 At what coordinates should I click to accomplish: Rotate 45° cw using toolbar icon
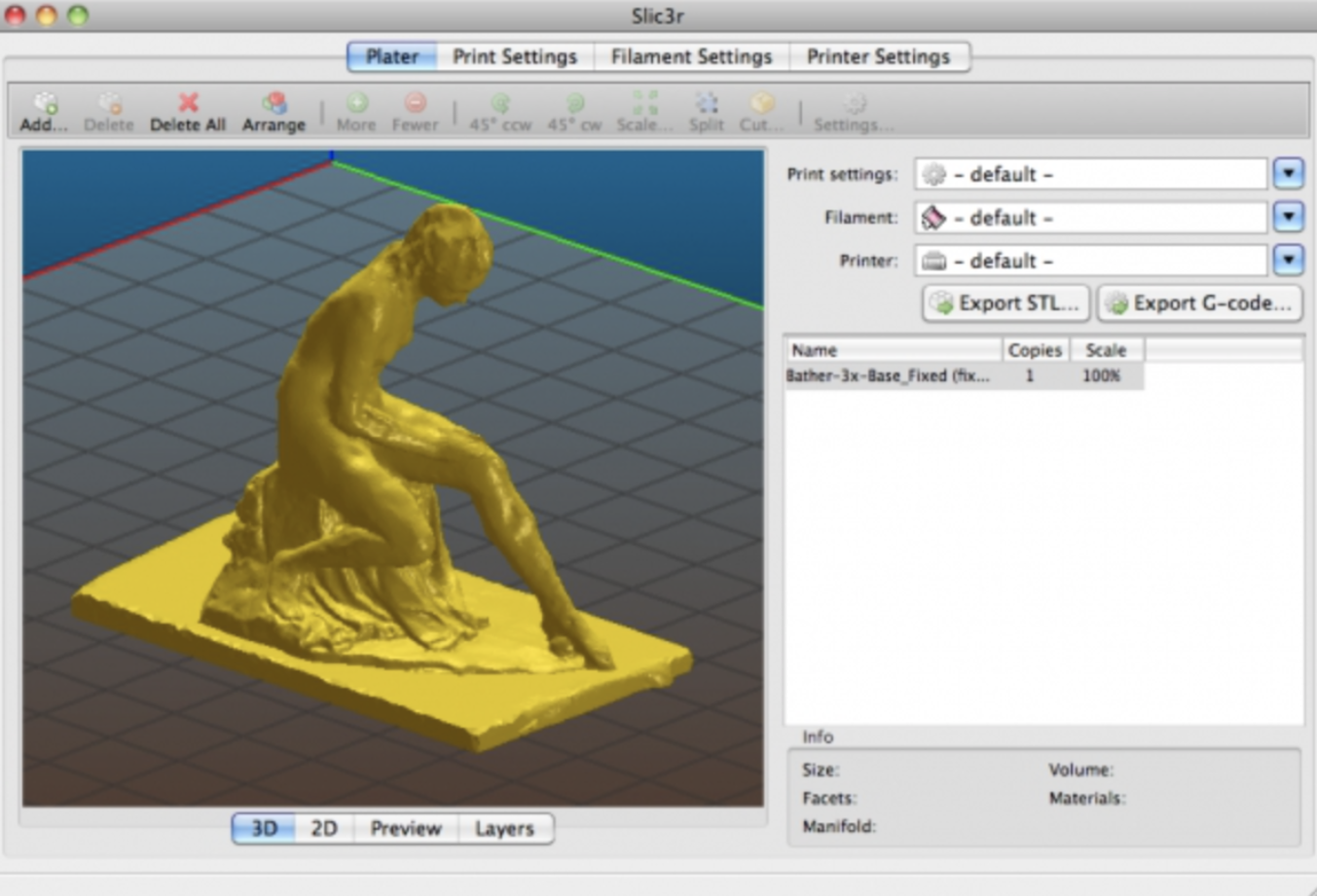(574, 103)
